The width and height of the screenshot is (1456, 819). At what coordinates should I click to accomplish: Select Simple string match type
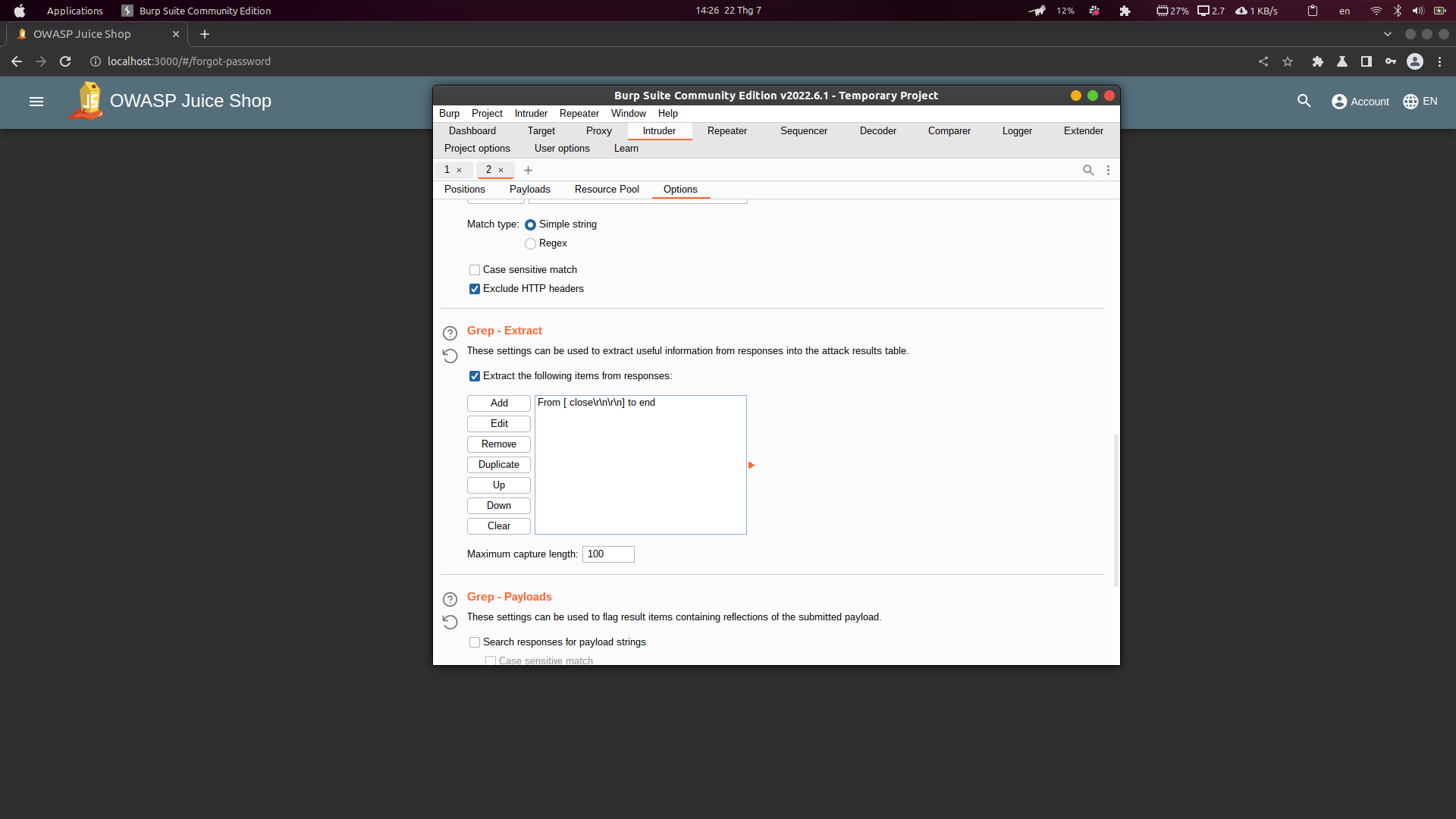coord(530,224)
